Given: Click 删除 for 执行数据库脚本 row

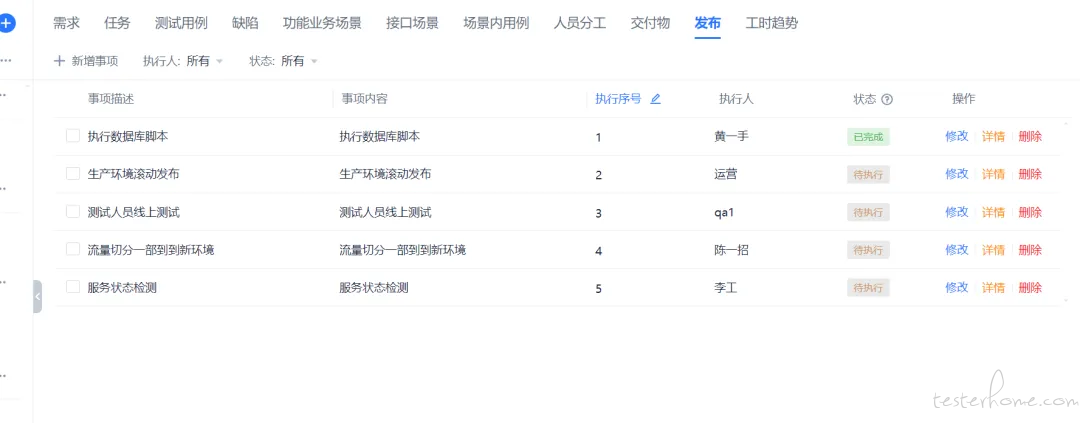Looking at the screenshot, I should (1030, 136).
